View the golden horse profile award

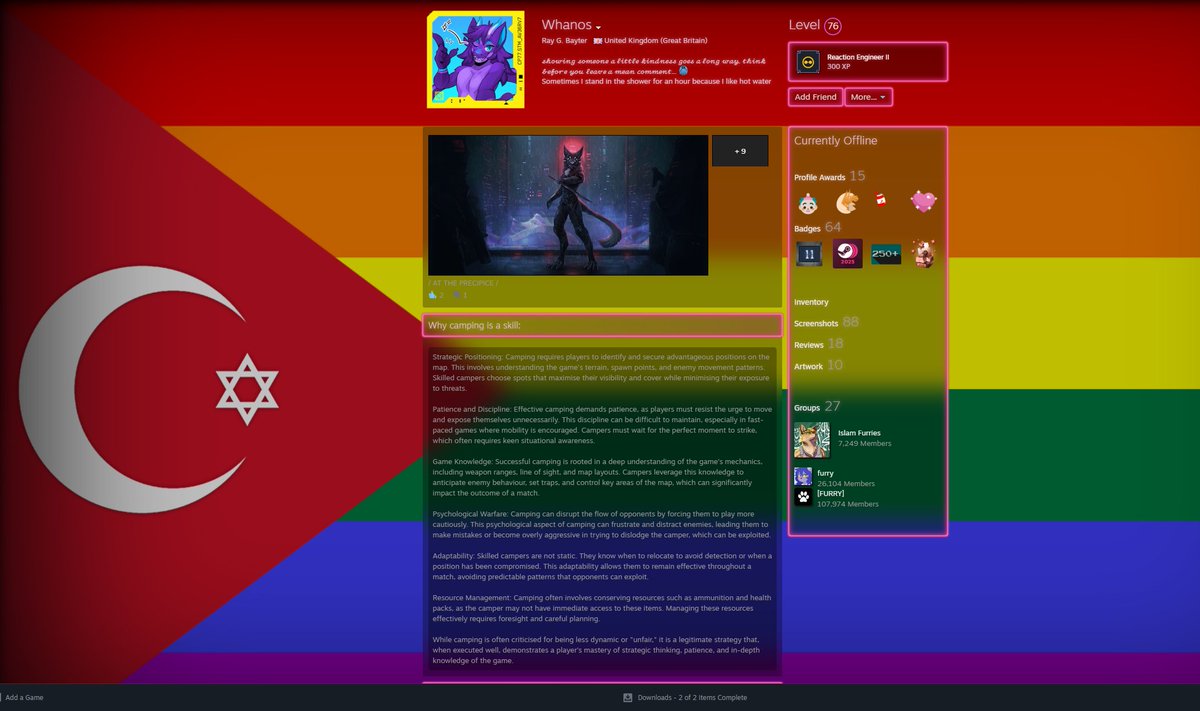point(846,203)
